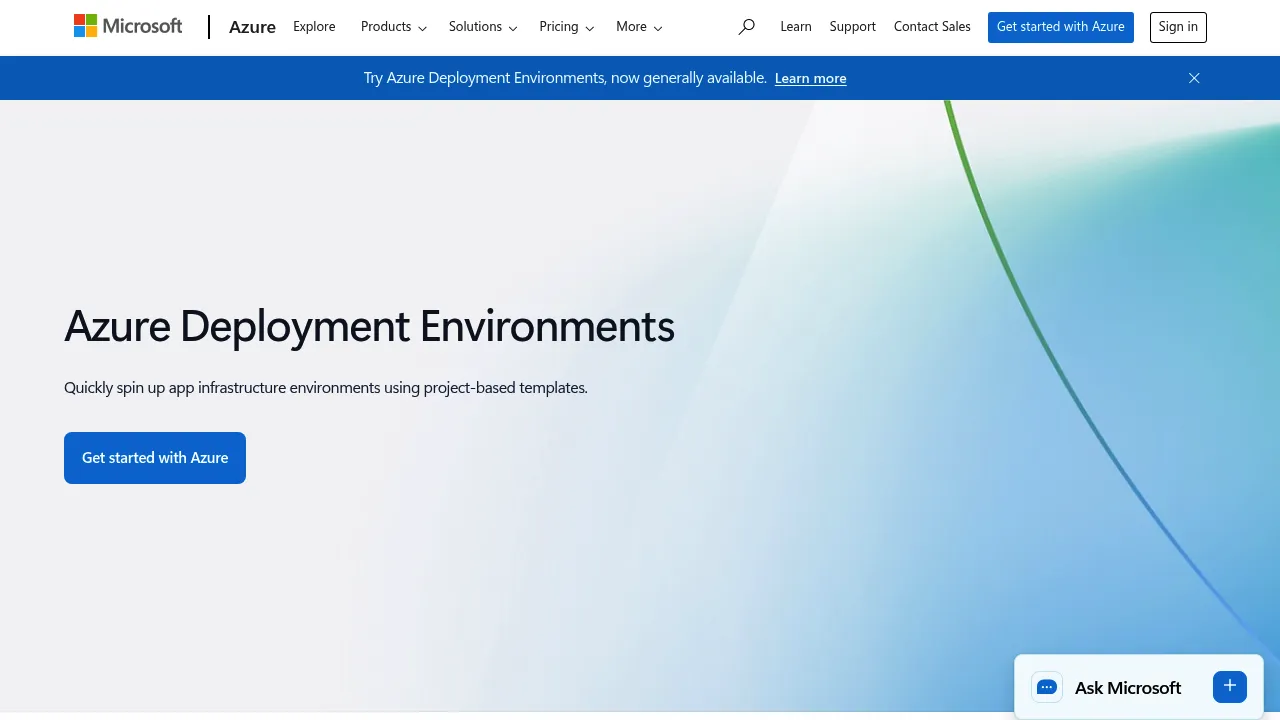Open the More dropdown menu
Screen dimensions: 1280x720
639,27
